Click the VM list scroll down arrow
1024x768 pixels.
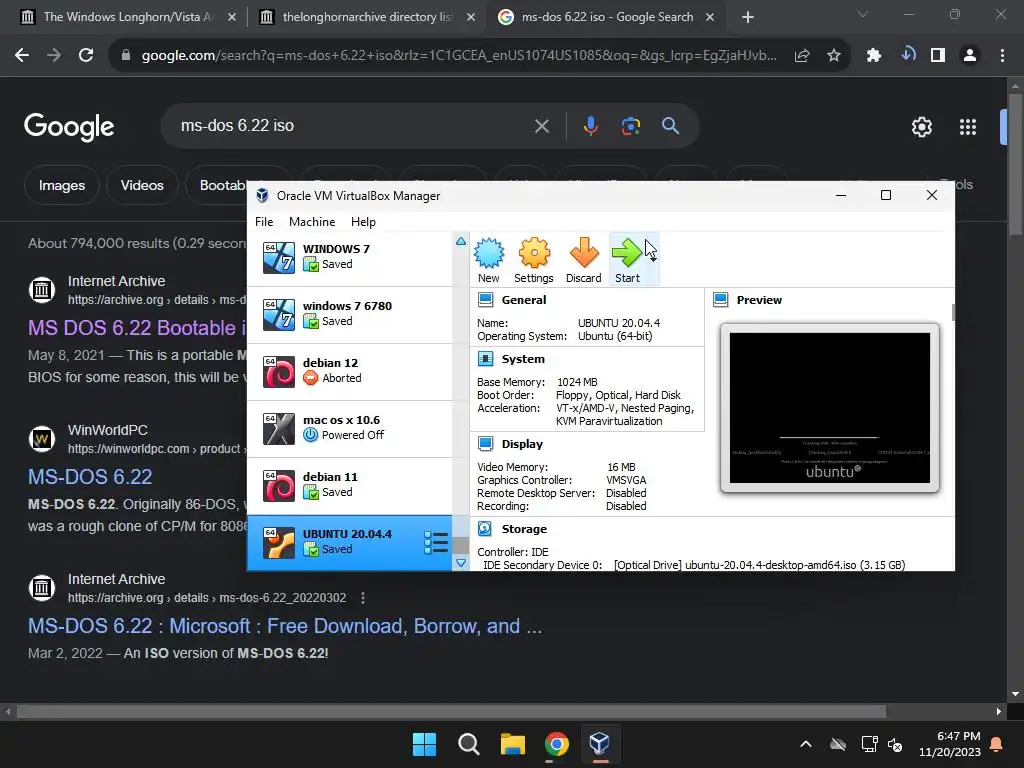pos(461,562)
